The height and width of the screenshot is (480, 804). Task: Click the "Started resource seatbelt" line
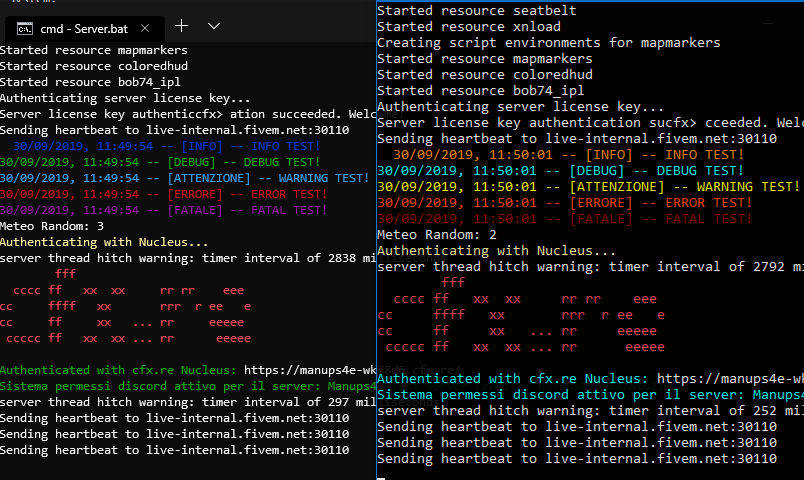coord(476,11)
